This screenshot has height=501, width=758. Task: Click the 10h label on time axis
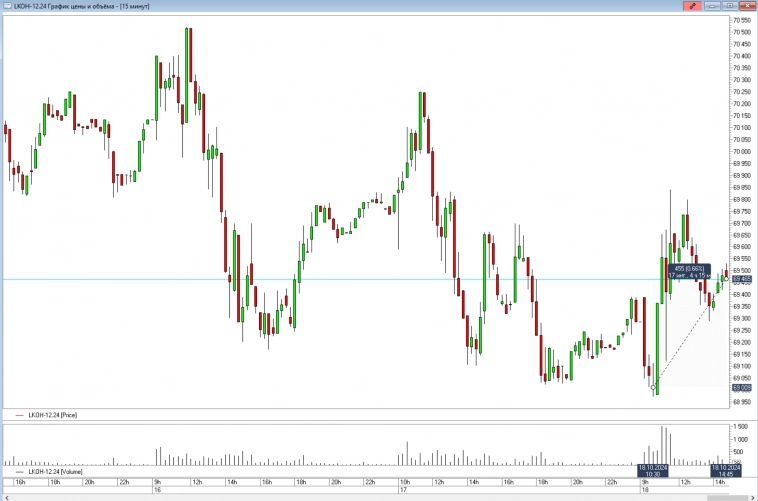[405, 482]
